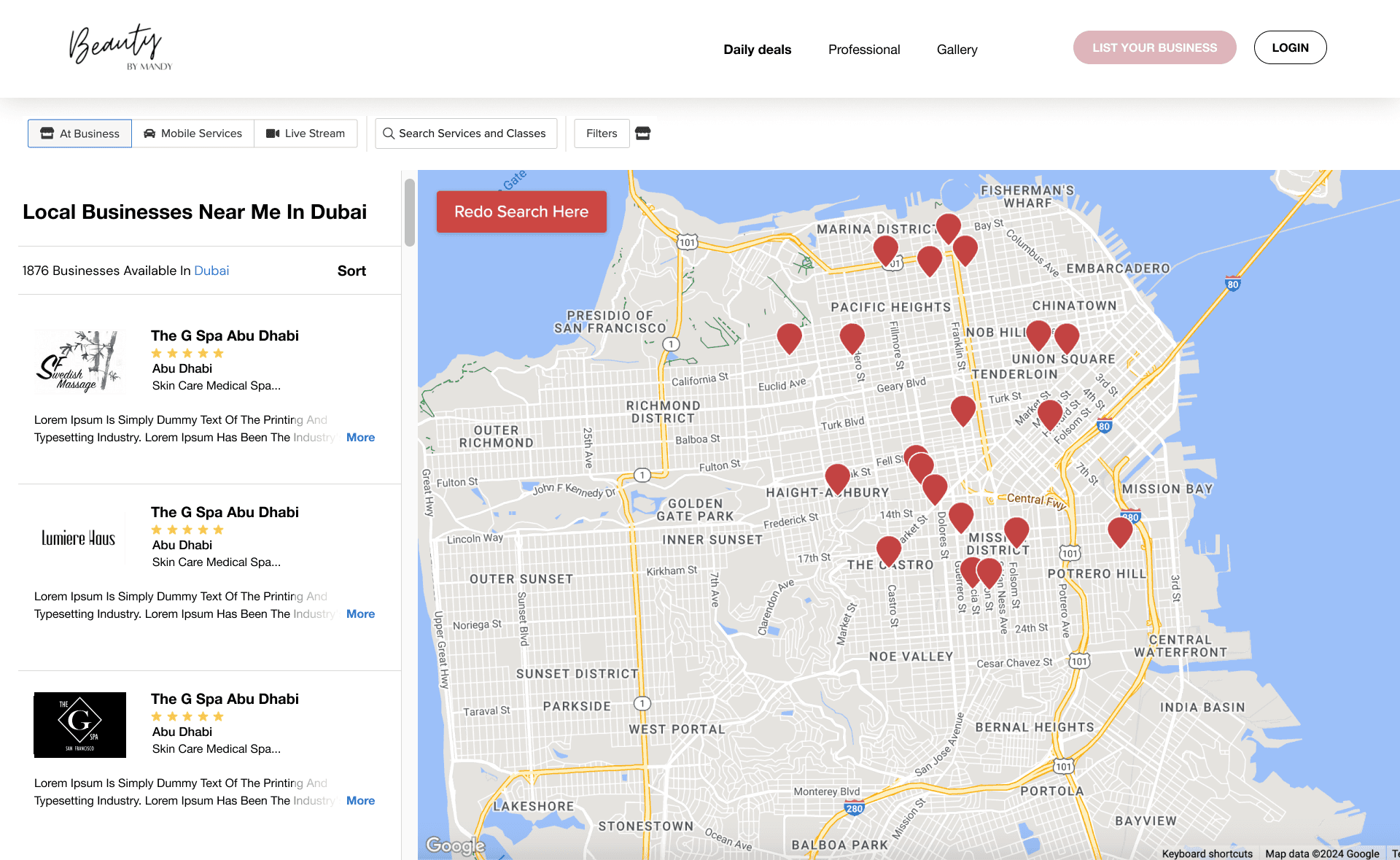1400x860 pixels.
Task: Click the map pin over Haight-Ashbury
Action: pyautogui.click(x=837, y=479)
